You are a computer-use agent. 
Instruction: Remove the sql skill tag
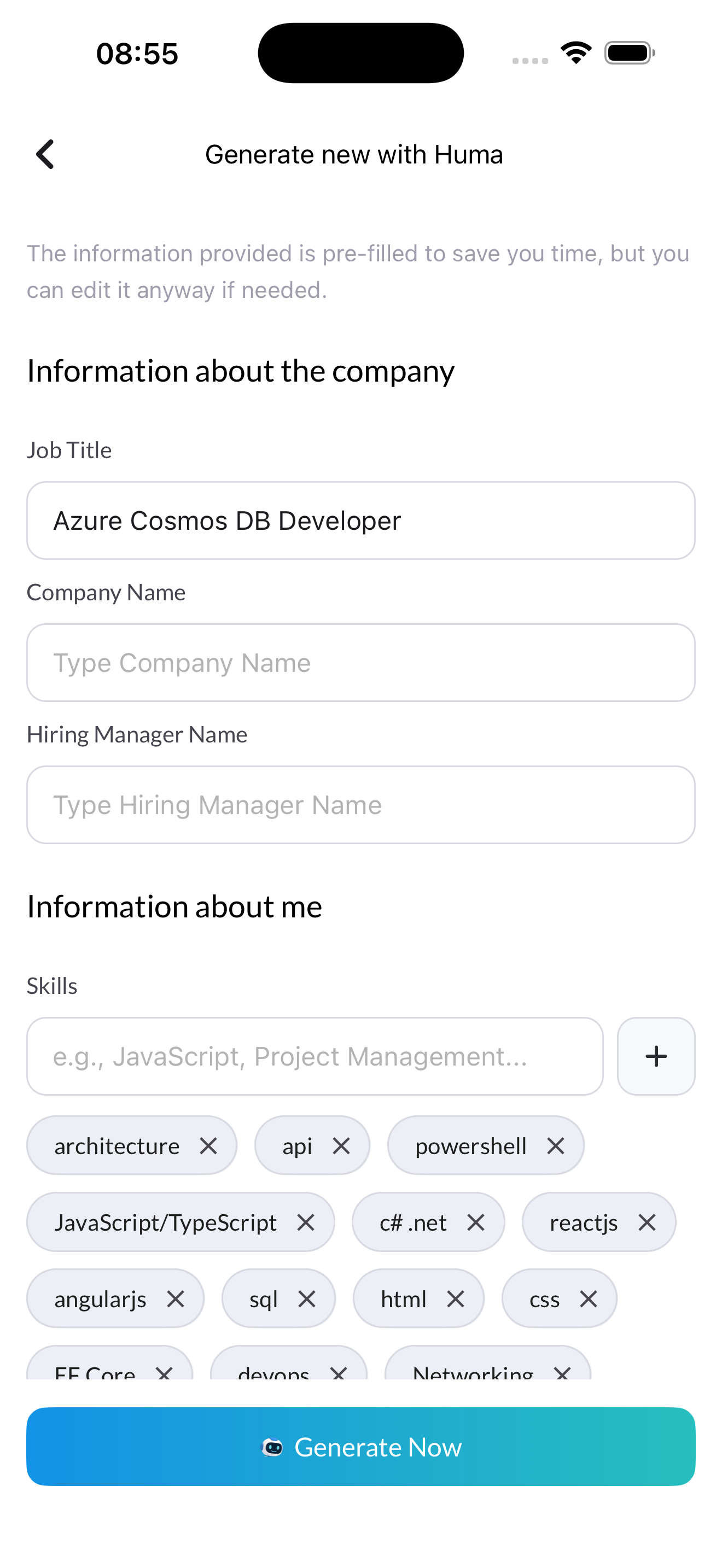(x=307, y=1299)
